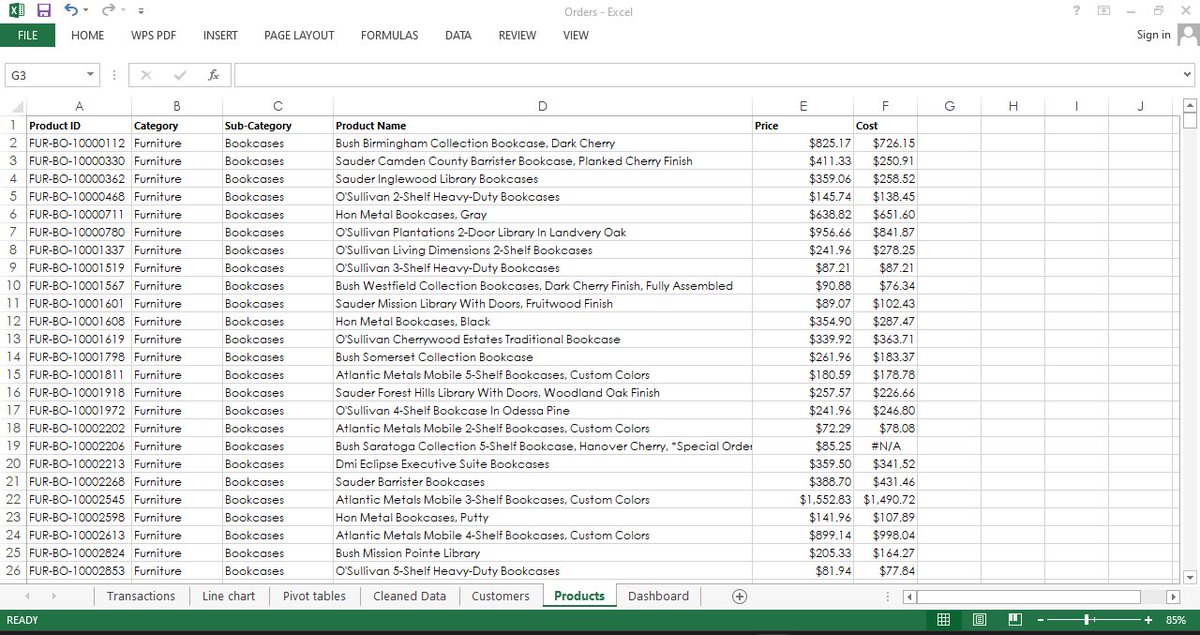Select the Sub-Category header cell

(277, 126)
